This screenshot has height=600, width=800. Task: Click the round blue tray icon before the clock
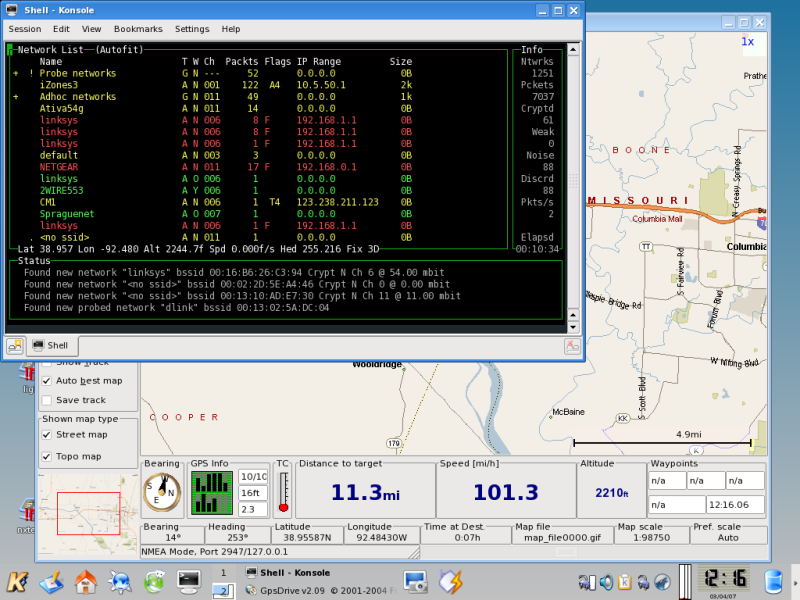662,582
